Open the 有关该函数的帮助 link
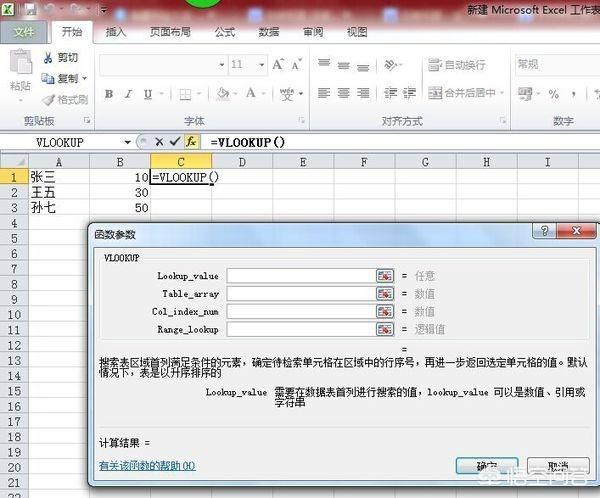Viewport: 600px width, 498px height. 146,465
